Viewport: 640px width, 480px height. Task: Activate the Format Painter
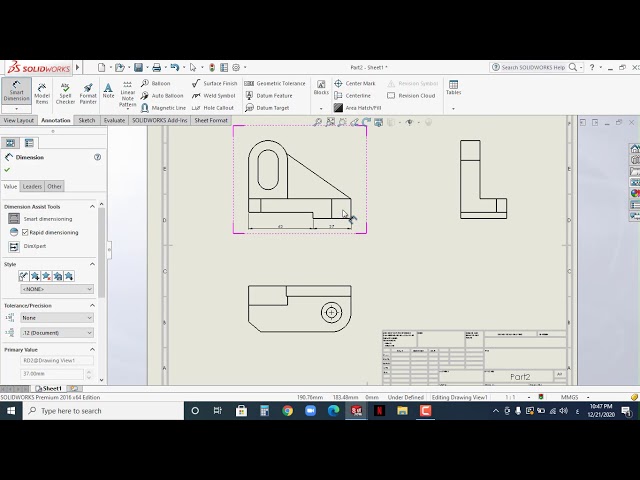88,93
